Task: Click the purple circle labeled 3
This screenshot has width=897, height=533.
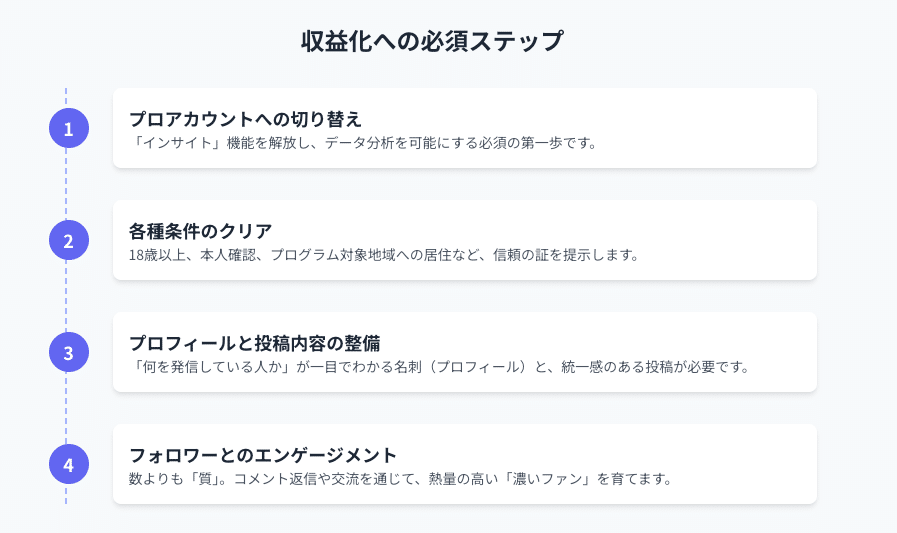Action: (x=68, y=352)
